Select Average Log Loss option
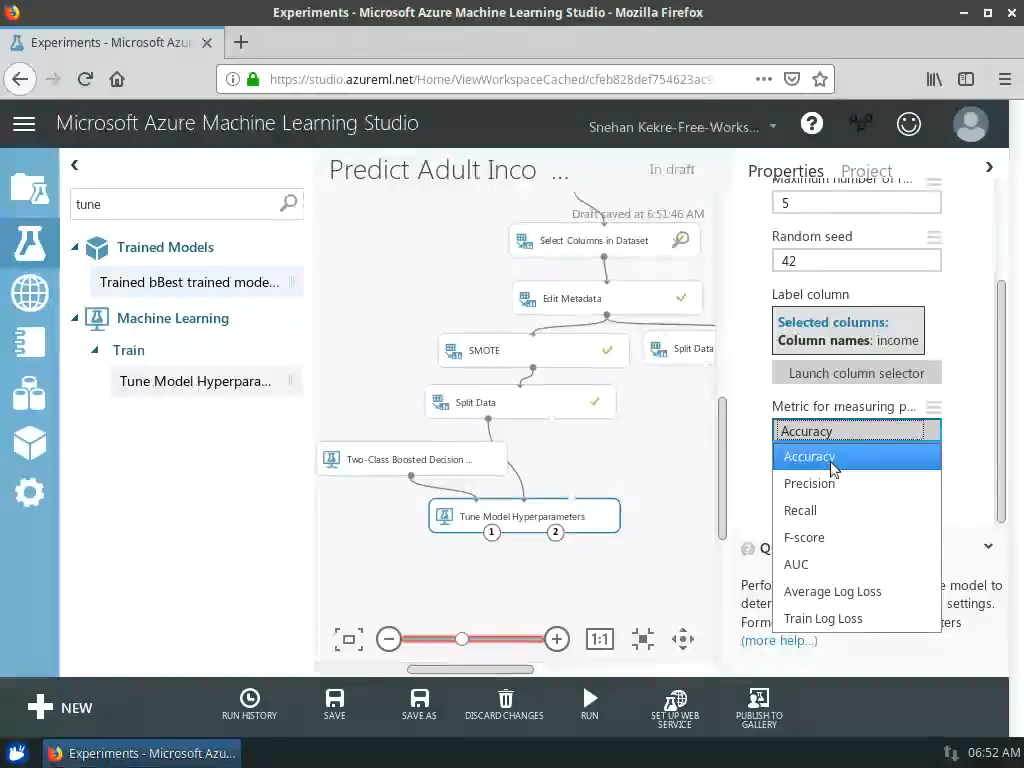 coord(857,591)
